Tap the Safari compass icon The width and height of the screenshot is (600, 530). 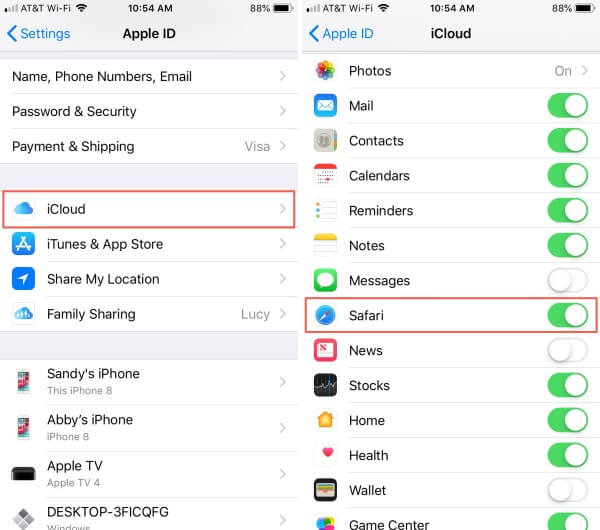(325, 315)
